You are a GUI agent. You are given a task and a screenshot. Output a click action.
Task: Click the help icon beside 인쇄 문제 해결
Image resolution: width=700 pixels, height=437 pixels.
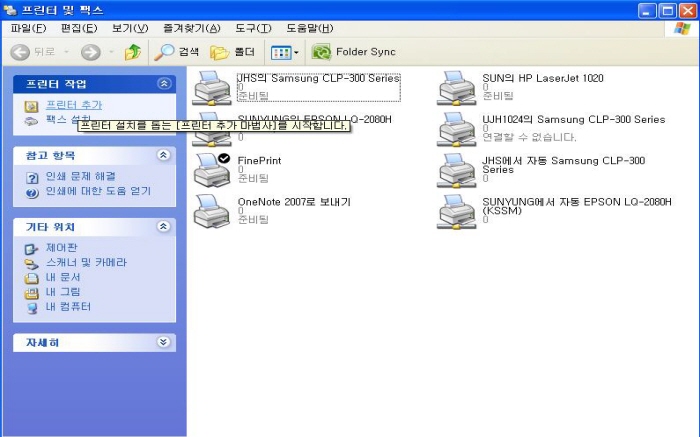point(32,178)
